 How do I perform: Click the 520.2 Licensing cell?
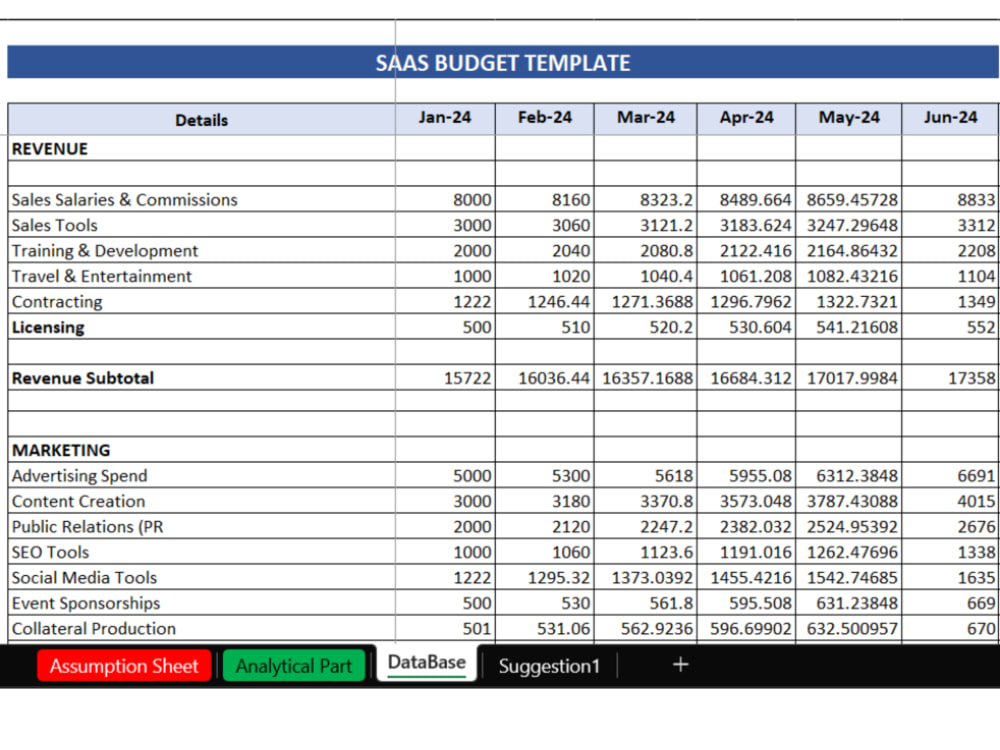645,327
